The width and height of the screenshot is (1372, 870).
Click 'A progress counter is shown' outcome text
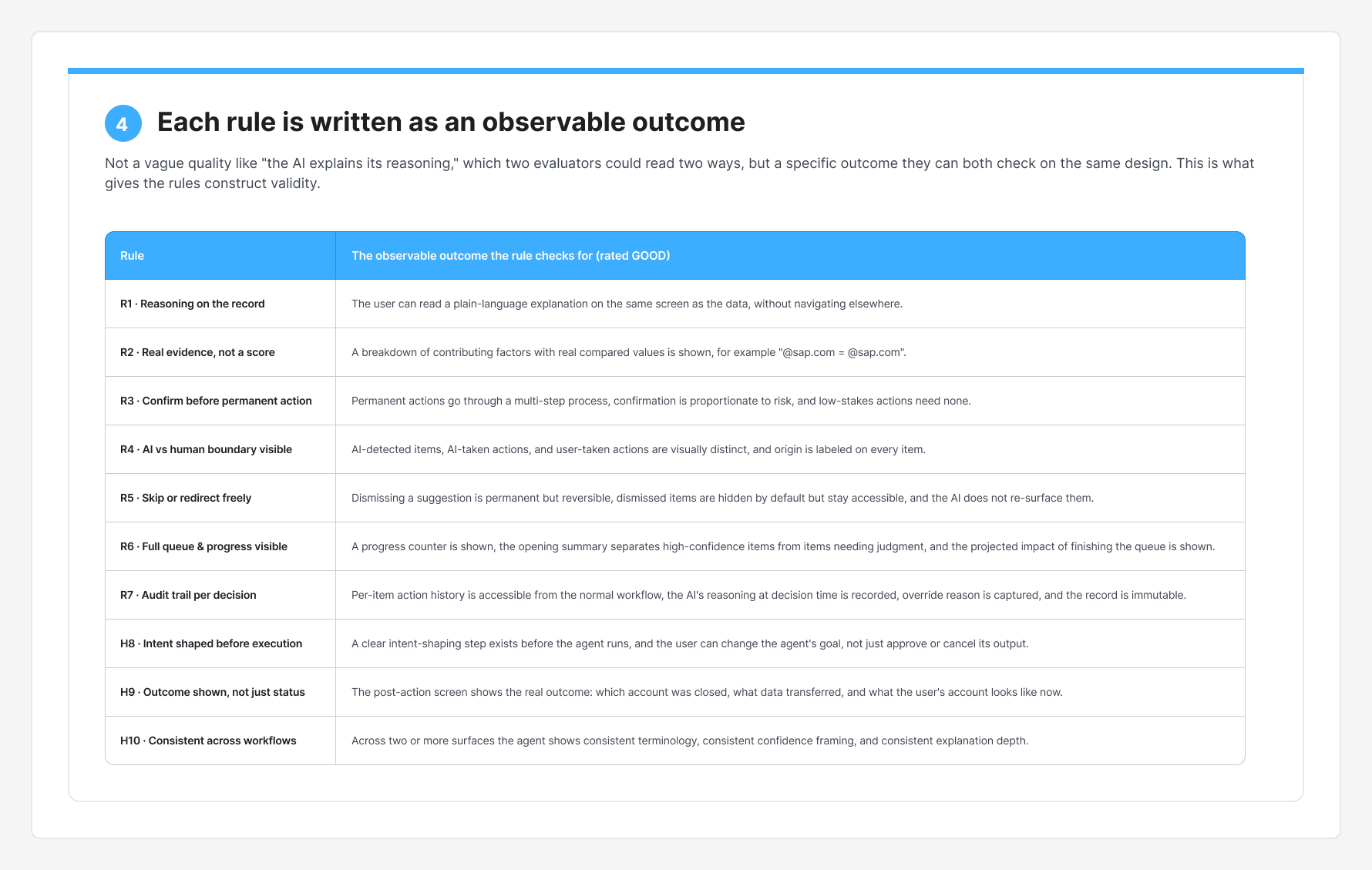[783, 546]
